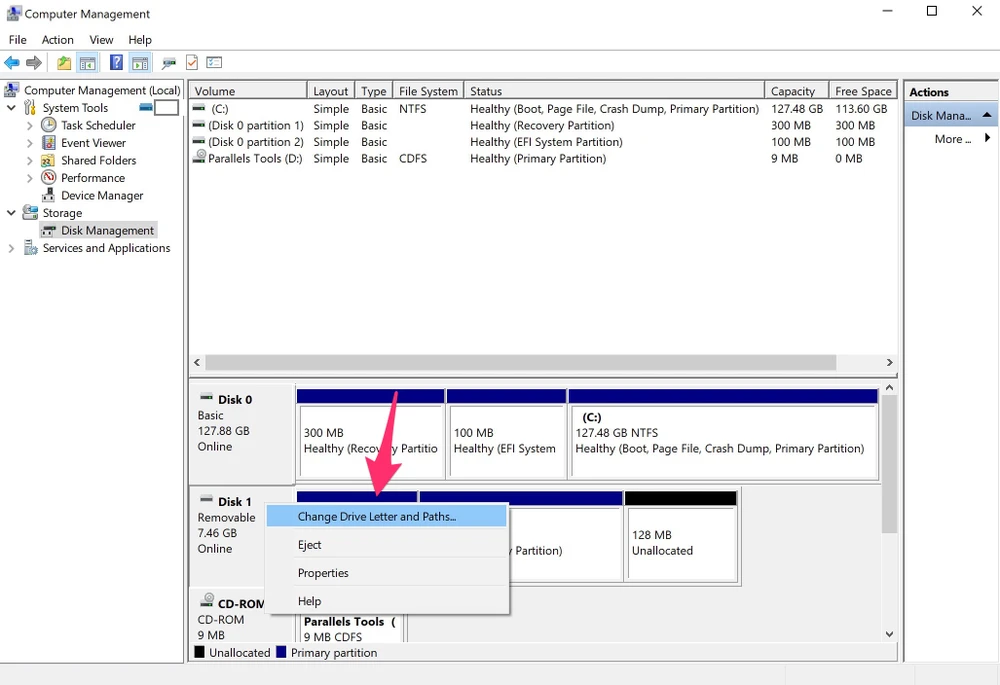Expand the Task Scheduler node
Viewport: 1000px width, 685px height.
pos(29,126)
